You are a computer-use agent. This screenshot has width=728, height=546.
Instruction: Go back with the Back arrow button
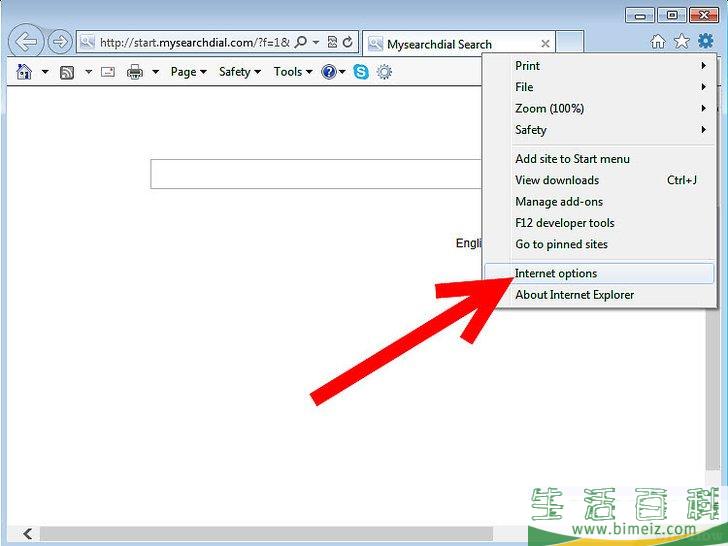[x=26, y=42]
